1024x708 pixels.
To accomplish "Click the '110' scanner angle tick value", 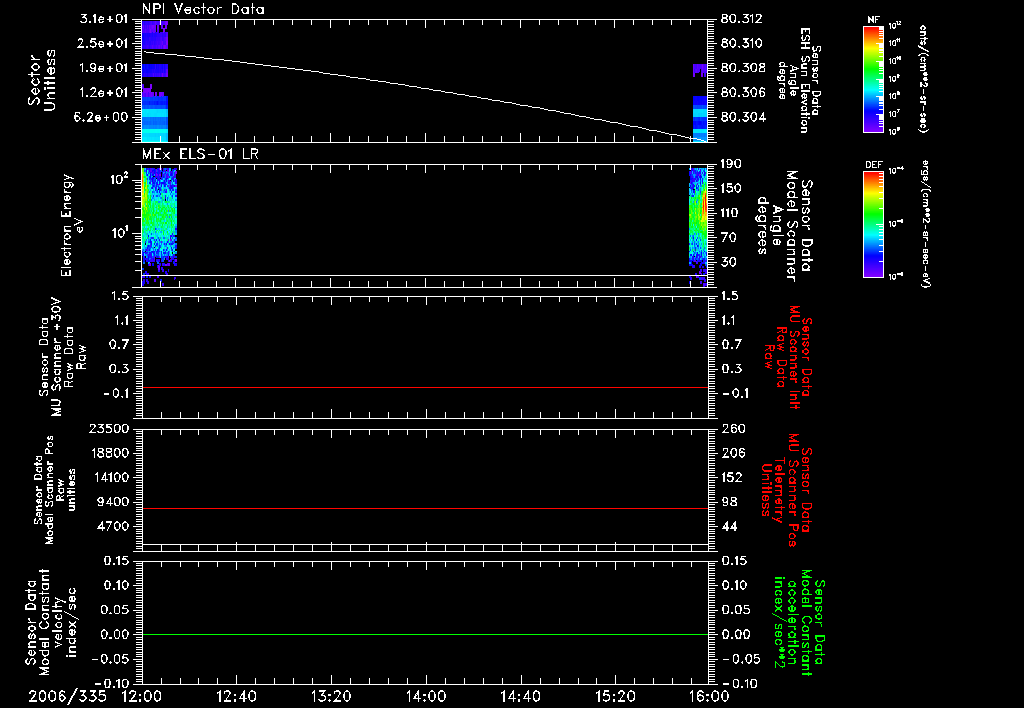I will 731,213.
